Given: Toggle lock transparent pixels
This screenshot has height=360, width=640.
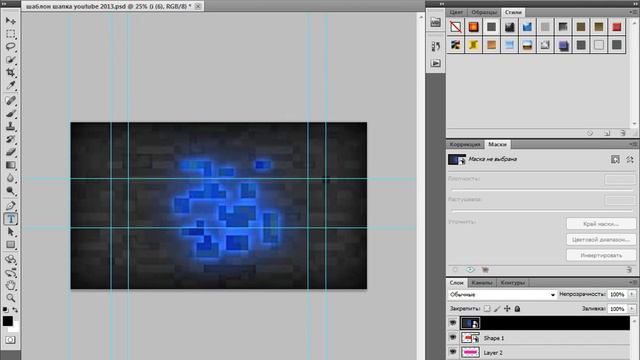Looking at the screenshot, I should (x=487, y=309).
